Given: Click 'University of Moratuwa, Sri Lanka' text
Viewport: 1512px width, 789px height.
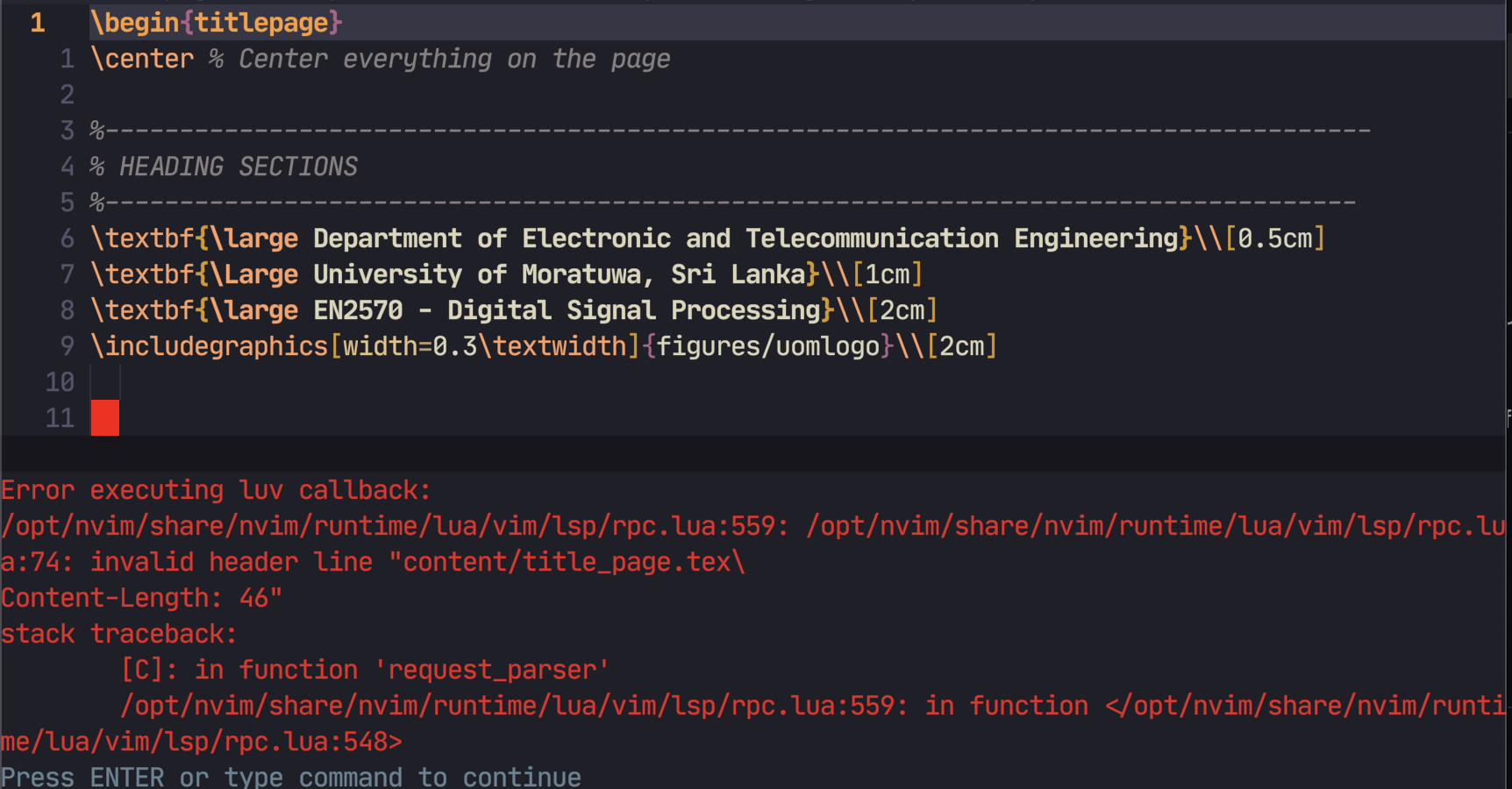Looking at the screenshot, I should pos(560,274).
